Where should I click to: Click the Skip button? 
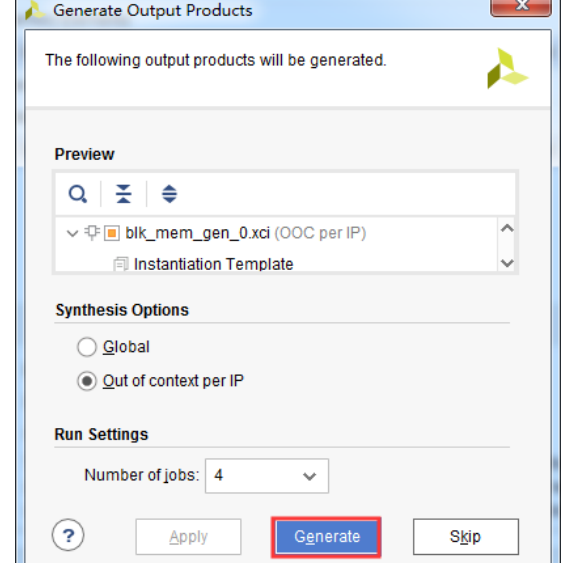click(x=466, y=537)
